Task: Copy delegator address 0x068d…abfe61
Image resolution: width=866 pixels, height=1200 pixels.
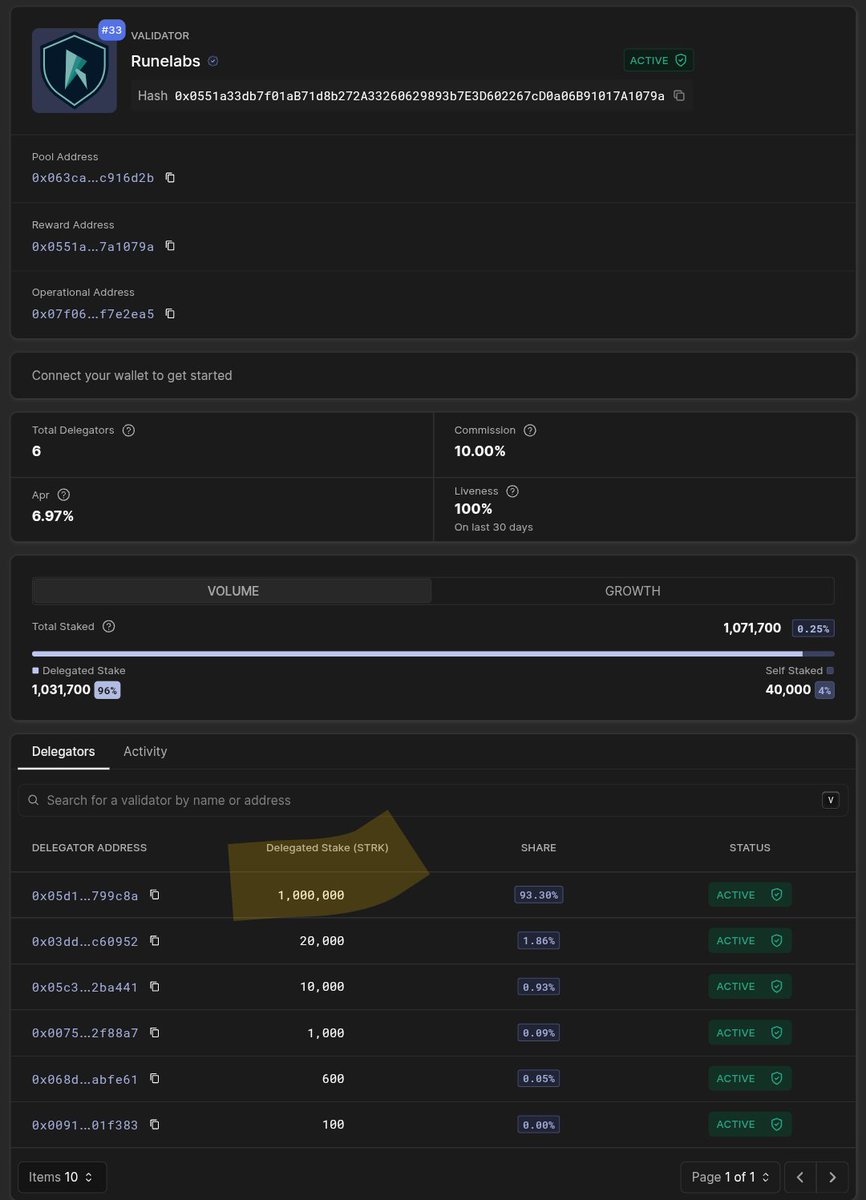Action: [x=155, y=1079]
